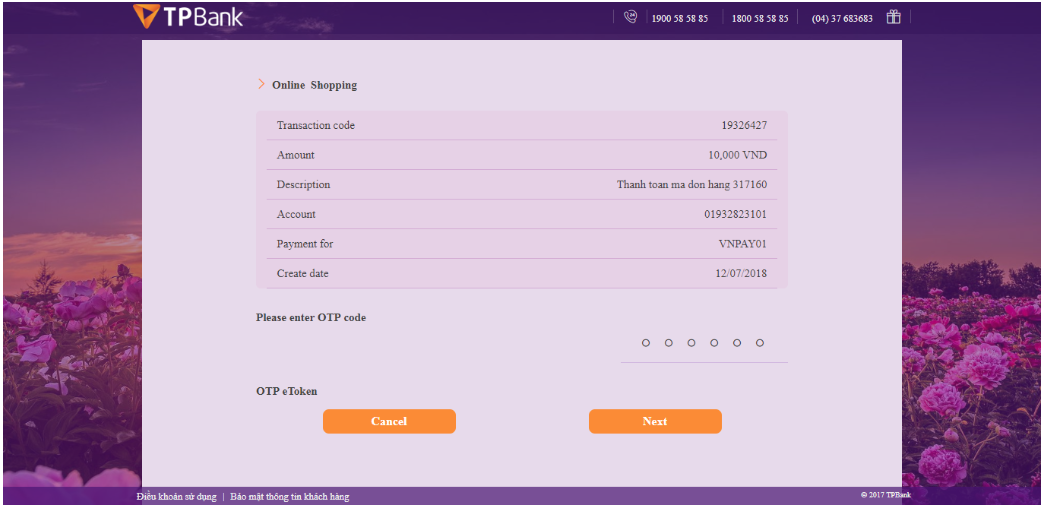Click the orange chevron beside Online Shopping
The width and height of the screenshot is (1046, 510).
262,84
